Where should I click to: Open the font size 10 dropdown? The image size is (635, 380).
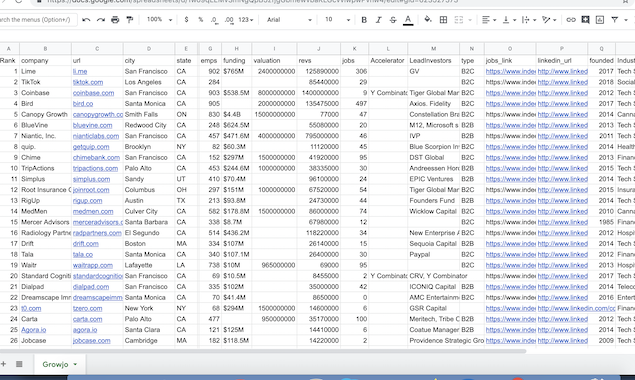337,19
